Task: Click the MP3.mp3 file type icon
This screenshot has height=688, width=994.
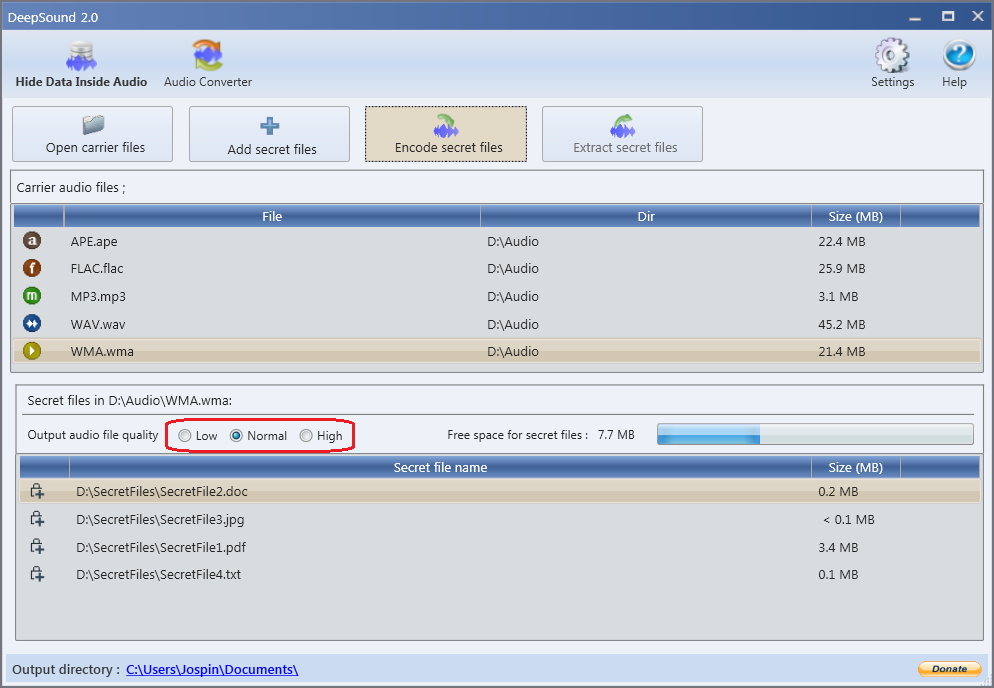Action: point(32,296)
